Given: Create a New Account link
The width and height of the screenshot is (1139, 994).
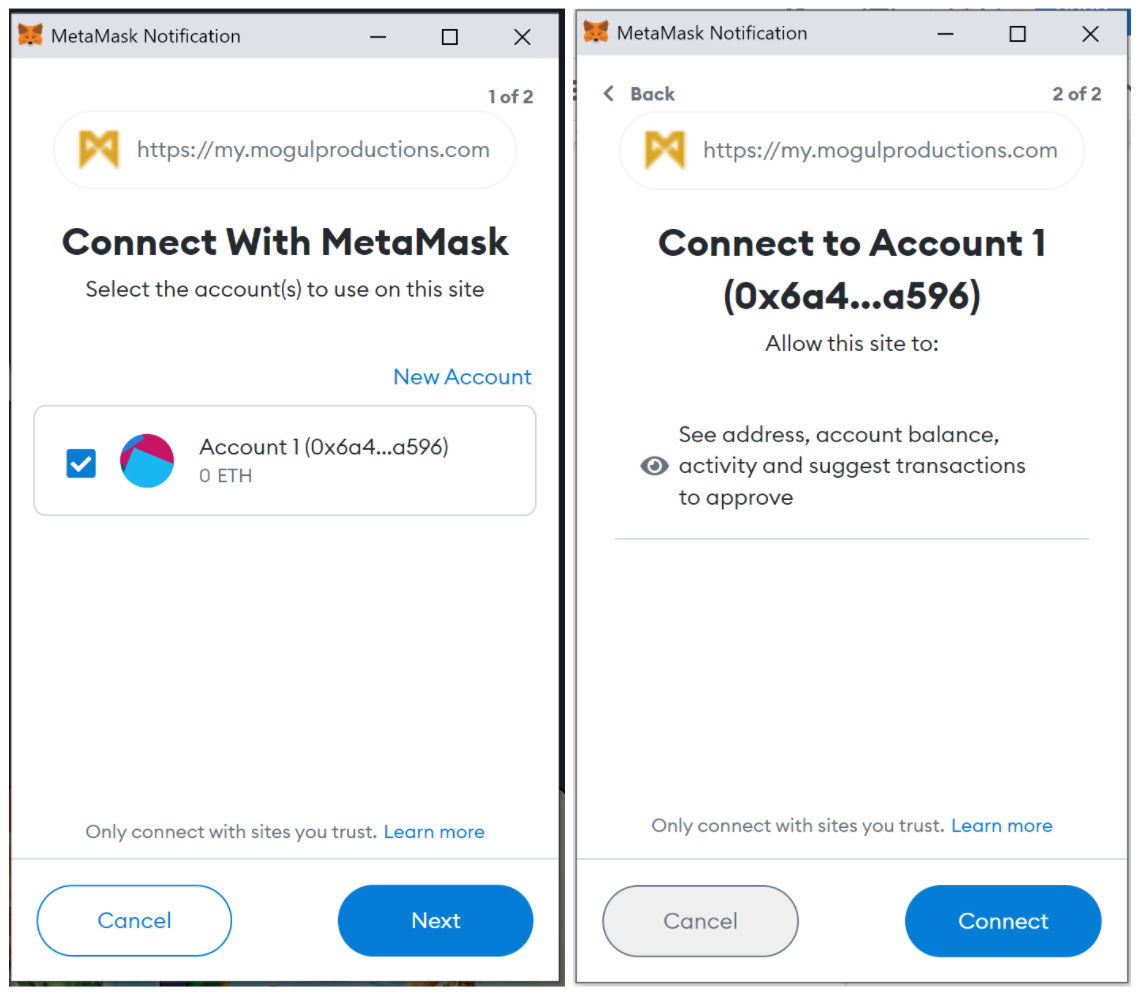Looking at the screenshot, I should [x=462, y=376].
